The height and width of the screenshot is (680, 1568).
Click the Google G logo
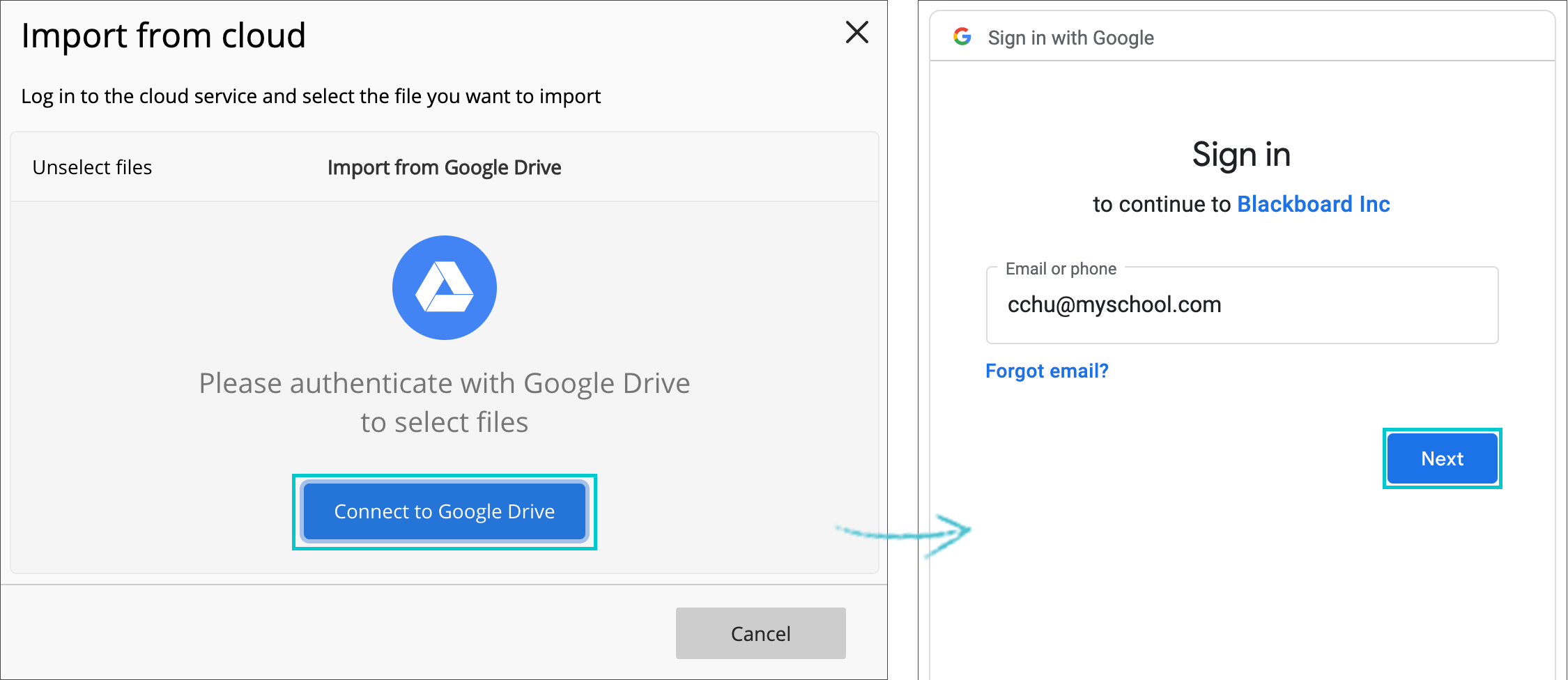point(963,37)
